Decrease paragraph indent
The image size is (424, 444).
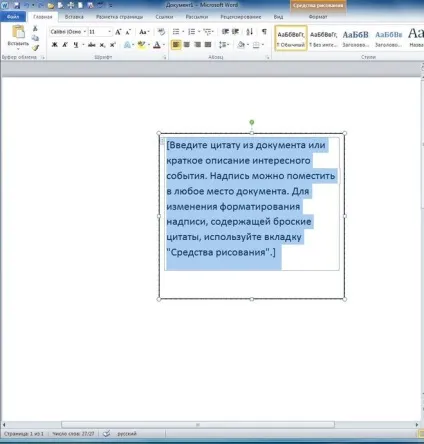(x=225, y=32)
